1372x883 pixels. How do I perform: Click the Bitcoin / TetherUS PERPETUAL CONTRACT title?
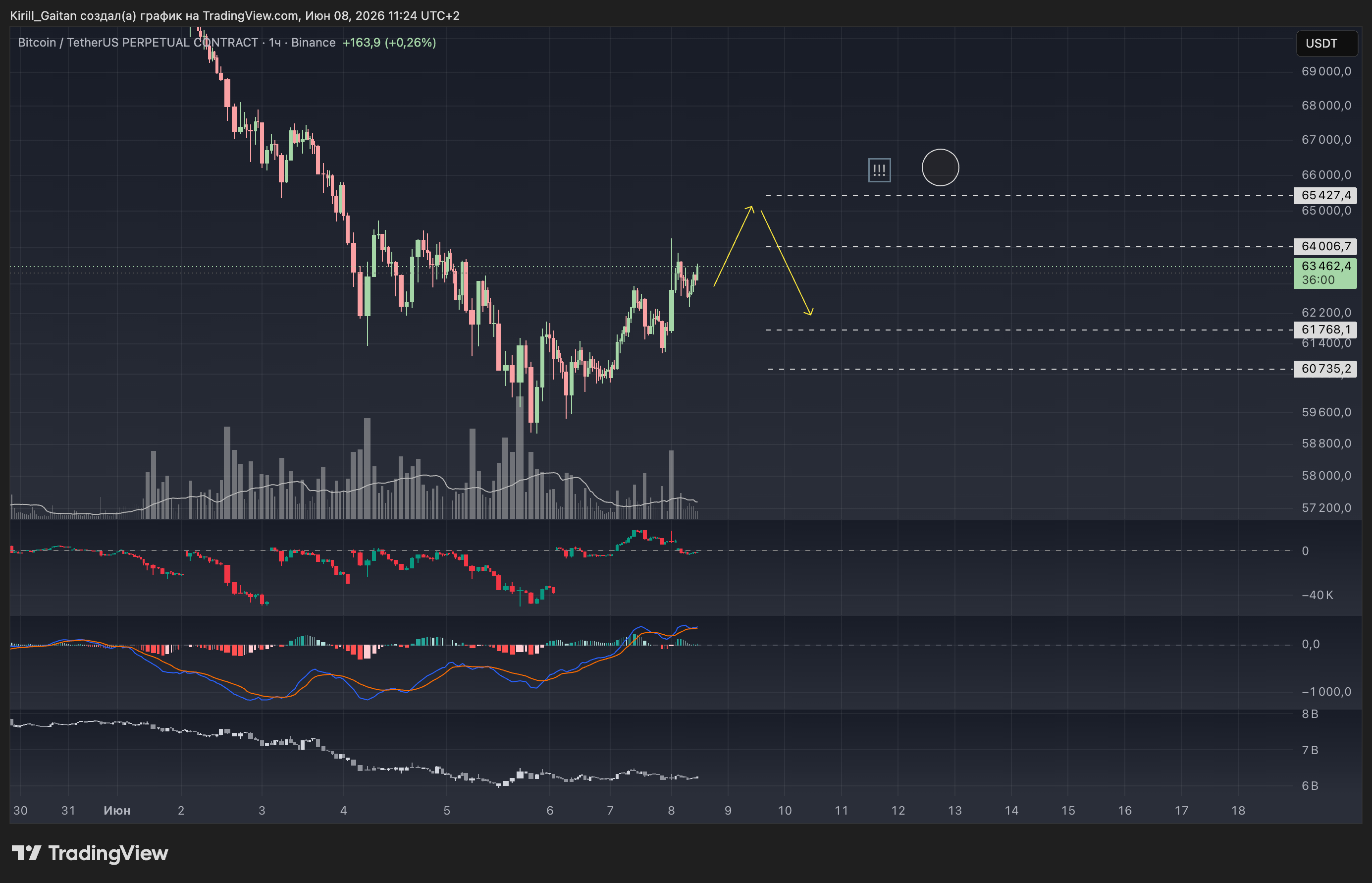pyautogui.click(x=138, y=43)
